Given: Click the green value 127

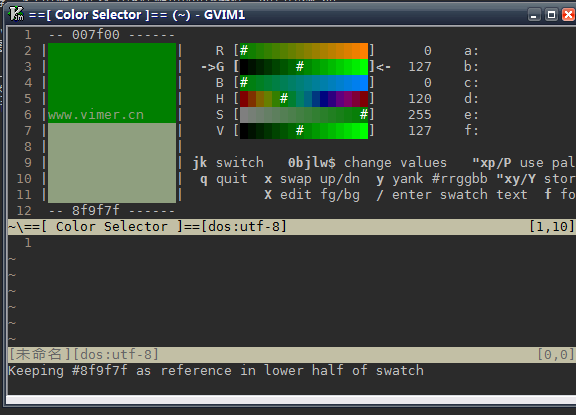Looking at the screenshot, I should [420, 67].
